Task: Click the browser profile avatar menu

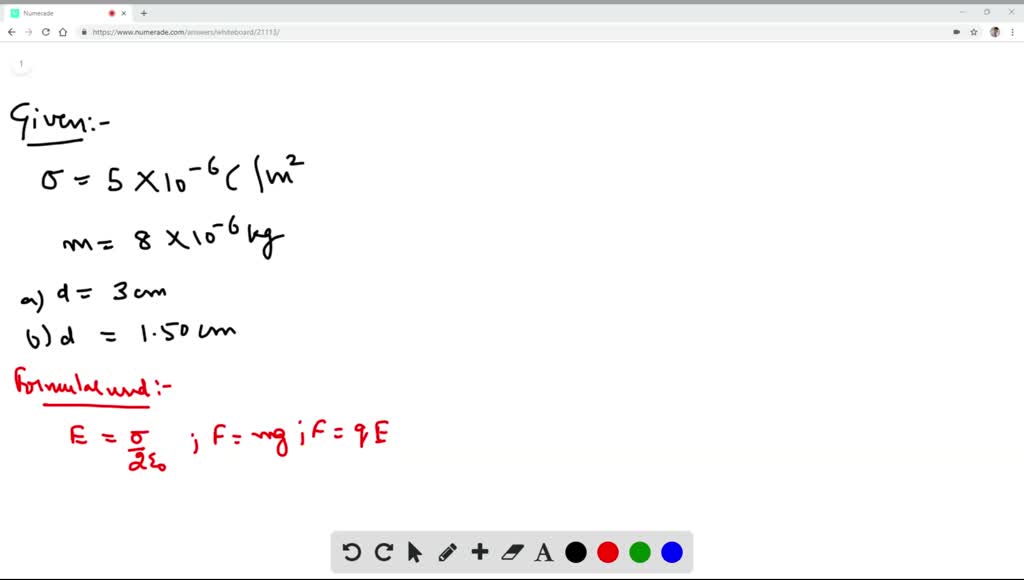Action: [x=993, y=31]
